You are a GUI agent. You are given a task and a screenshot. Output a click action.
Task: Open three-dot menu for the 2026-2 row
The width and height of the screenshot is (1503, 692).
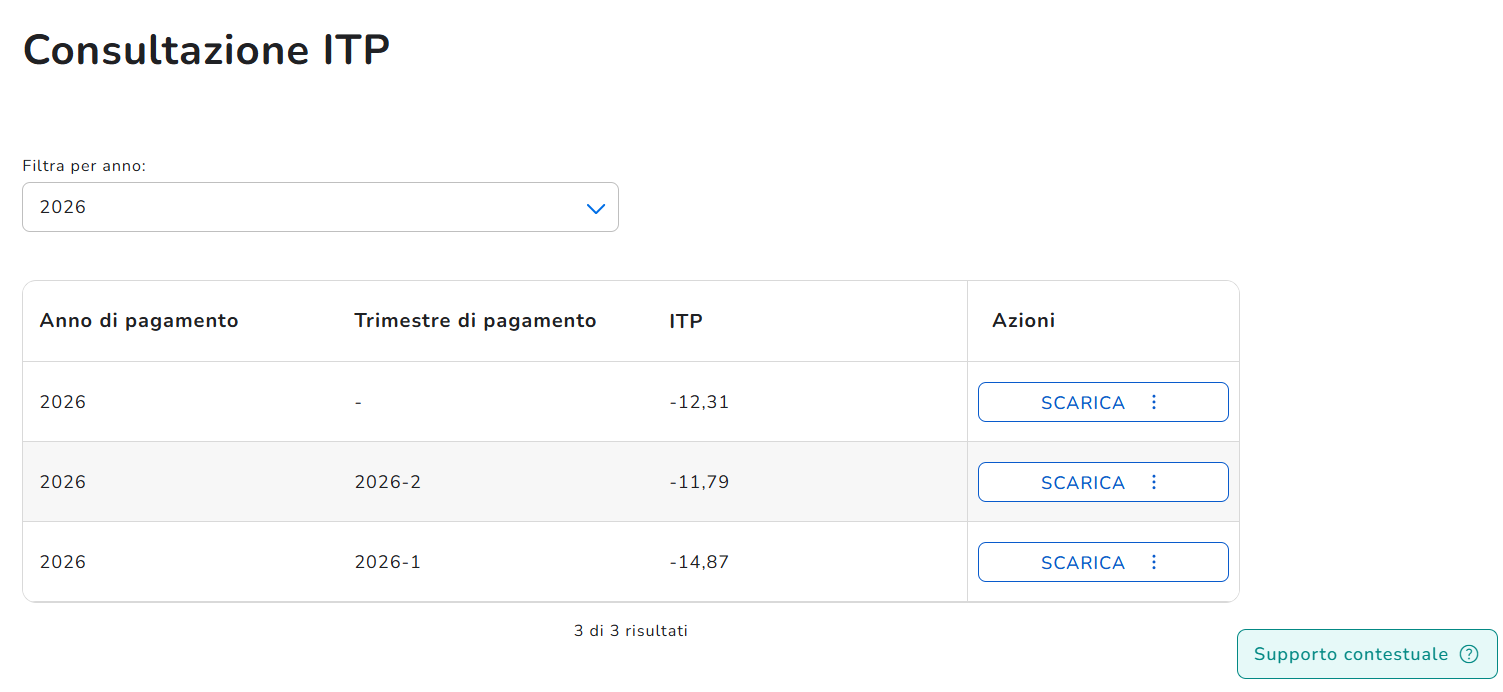[x=1154, y=482]
